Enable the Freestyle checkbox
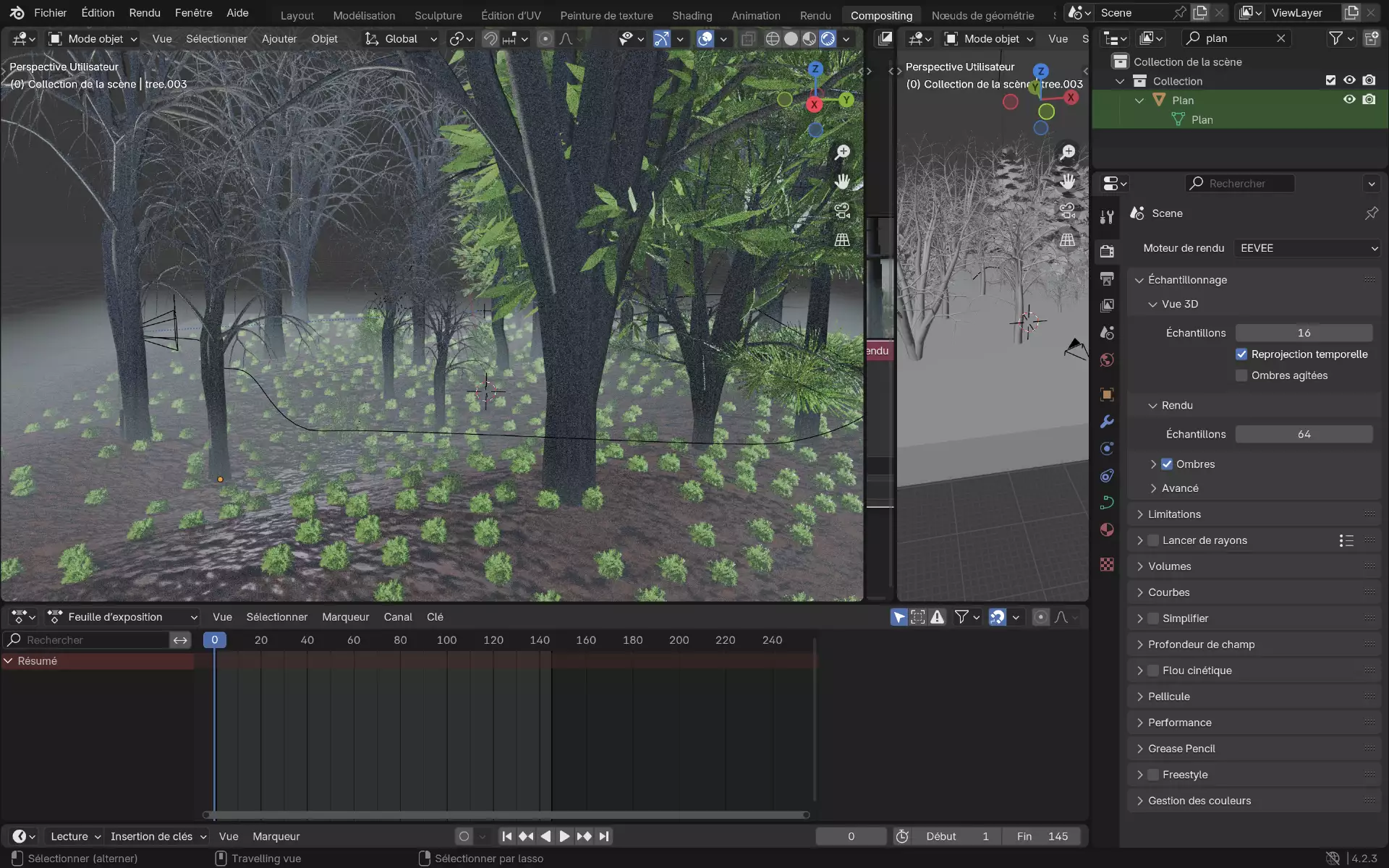The image size is (1389, 868). (x=1153, y=775)
